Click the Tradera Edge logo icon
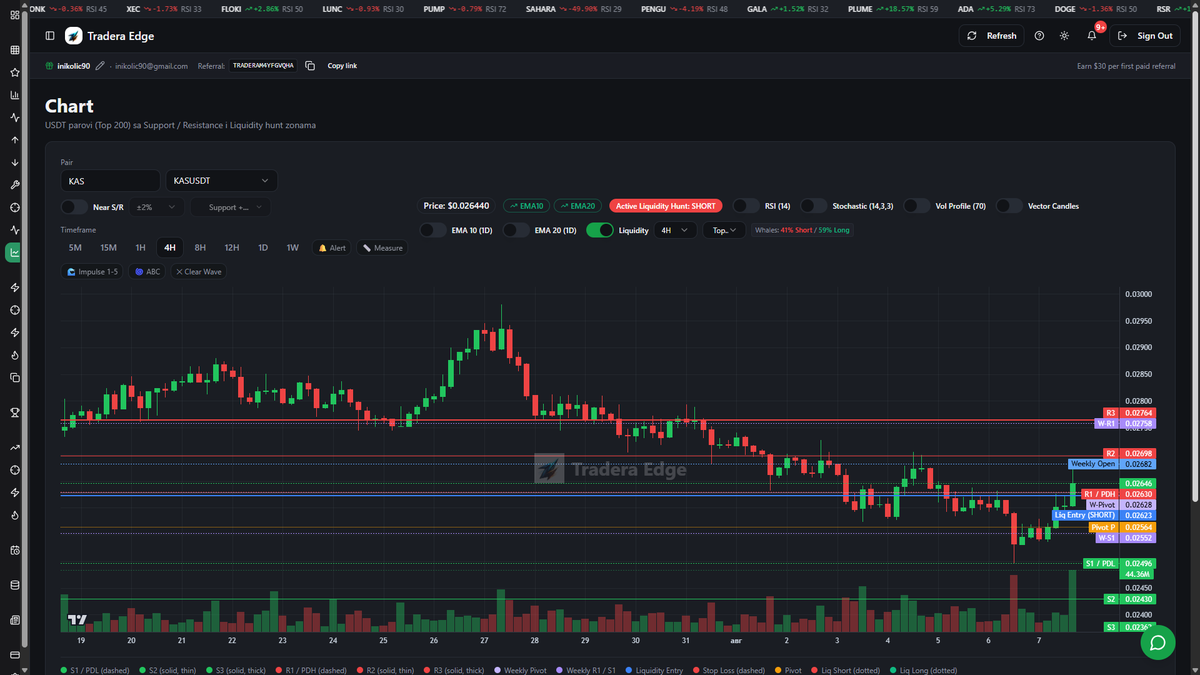 point(74,36)
